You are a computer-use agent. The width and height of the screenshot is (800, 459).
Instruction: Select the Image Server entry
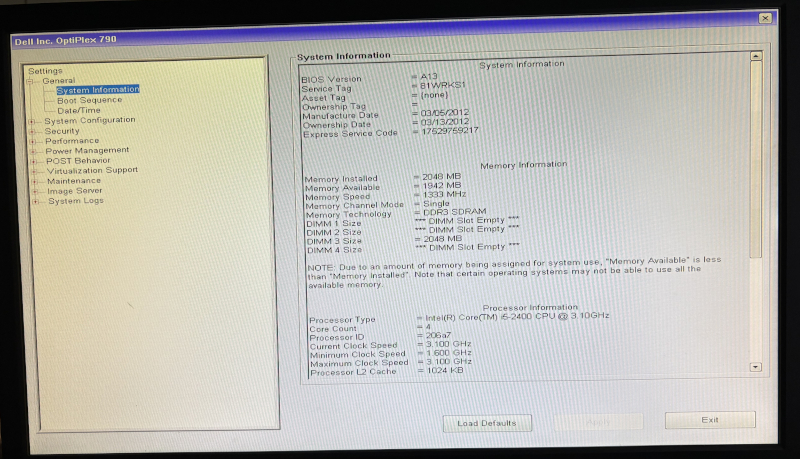click(x=75, y=191)
